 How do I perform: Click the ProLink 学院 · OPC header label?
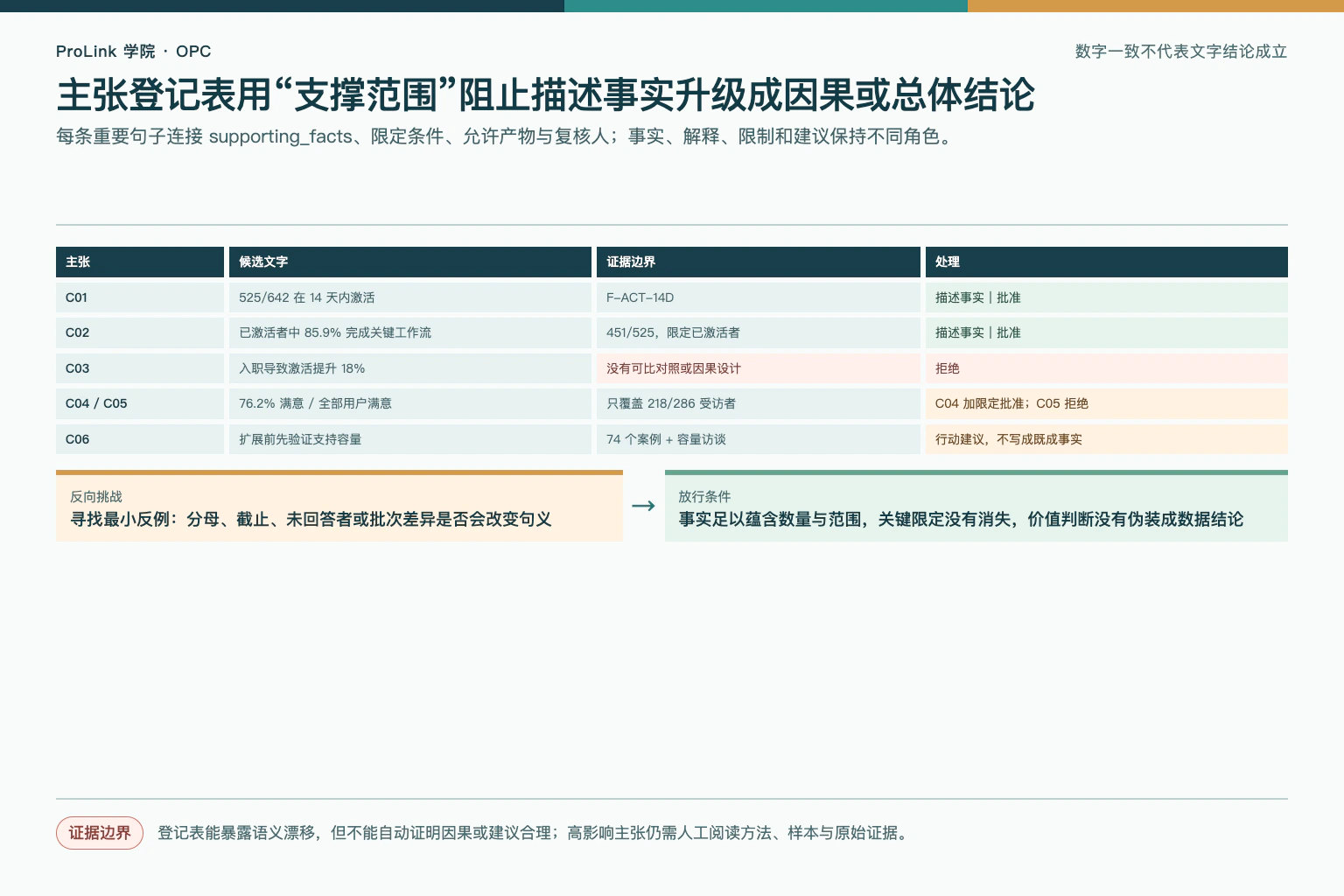click(133, 52)
